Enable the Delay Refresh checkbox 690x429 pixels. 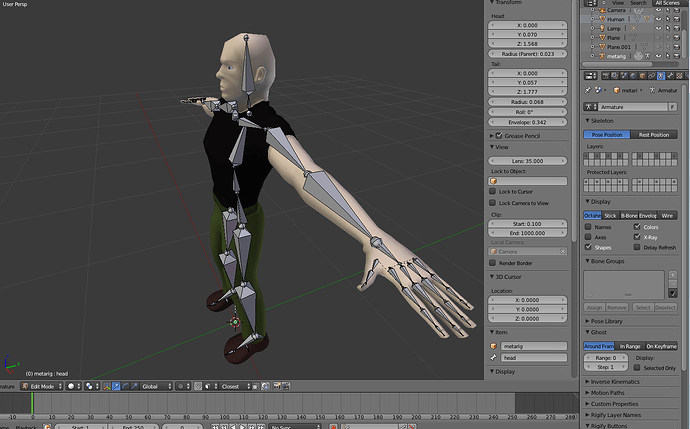[637, 247]
